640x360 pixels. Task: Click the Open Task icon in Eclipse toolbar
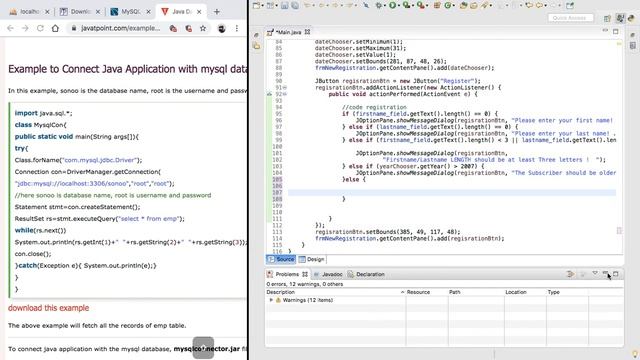[473, 5]
